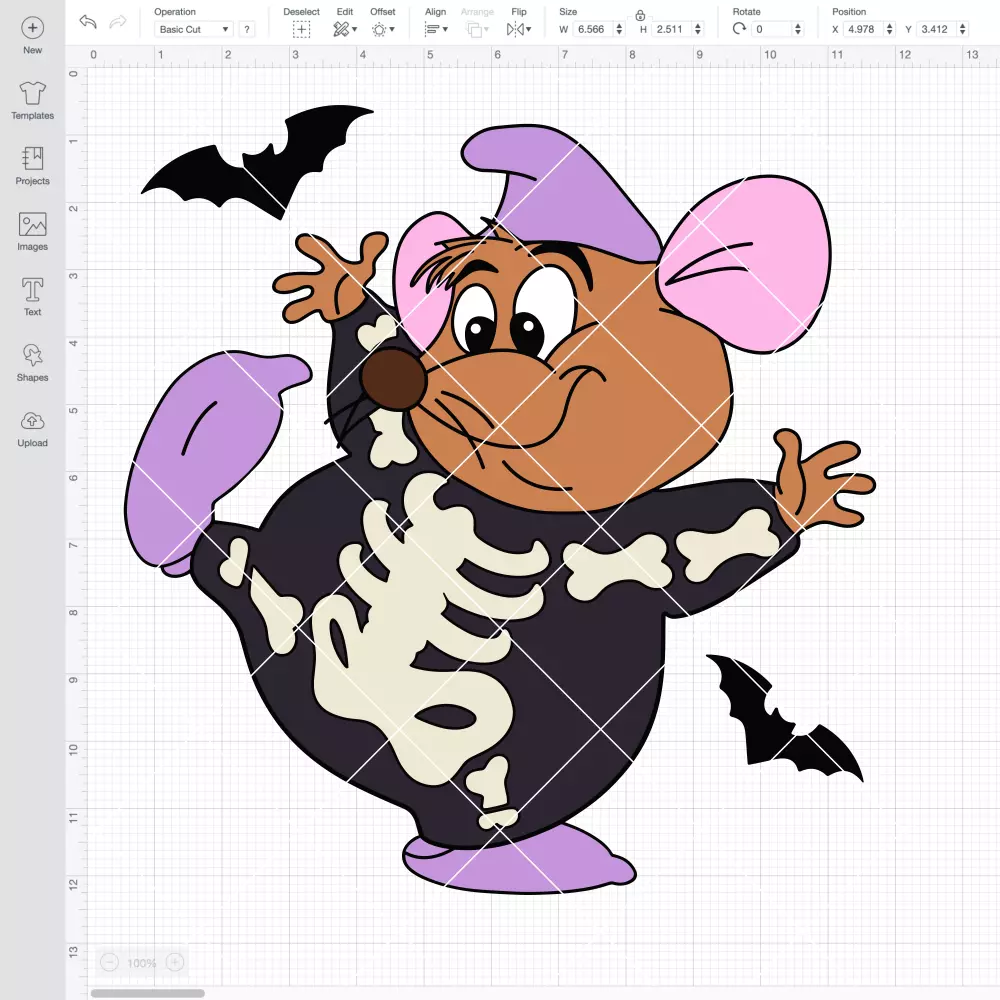The width and height of the screenshot is (1000, 1000).
Task: Click the rotation angle field
Action: (x=772, y=29)
